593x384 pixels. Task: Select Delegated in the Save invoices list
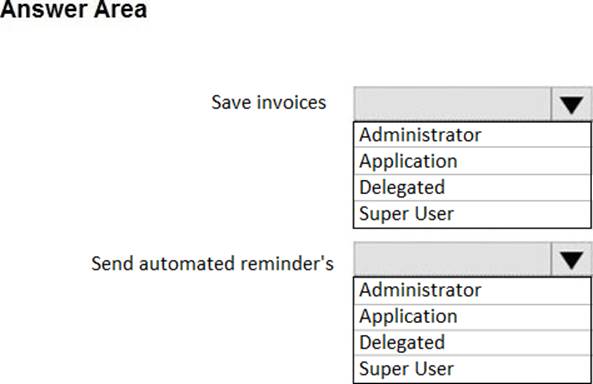pyautogui.click(x=472, y=187)
